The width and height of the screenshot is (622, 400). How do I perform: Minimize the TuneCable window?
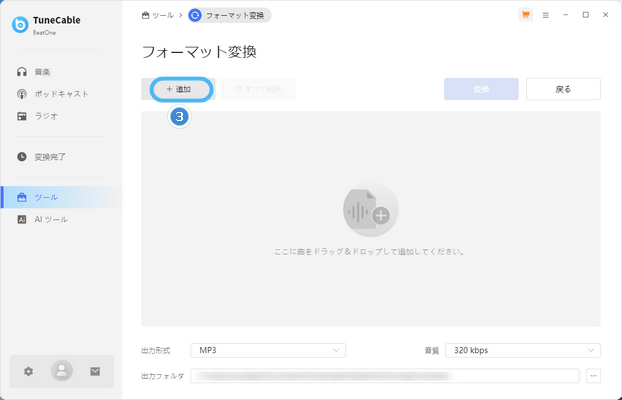coord(566,15)
